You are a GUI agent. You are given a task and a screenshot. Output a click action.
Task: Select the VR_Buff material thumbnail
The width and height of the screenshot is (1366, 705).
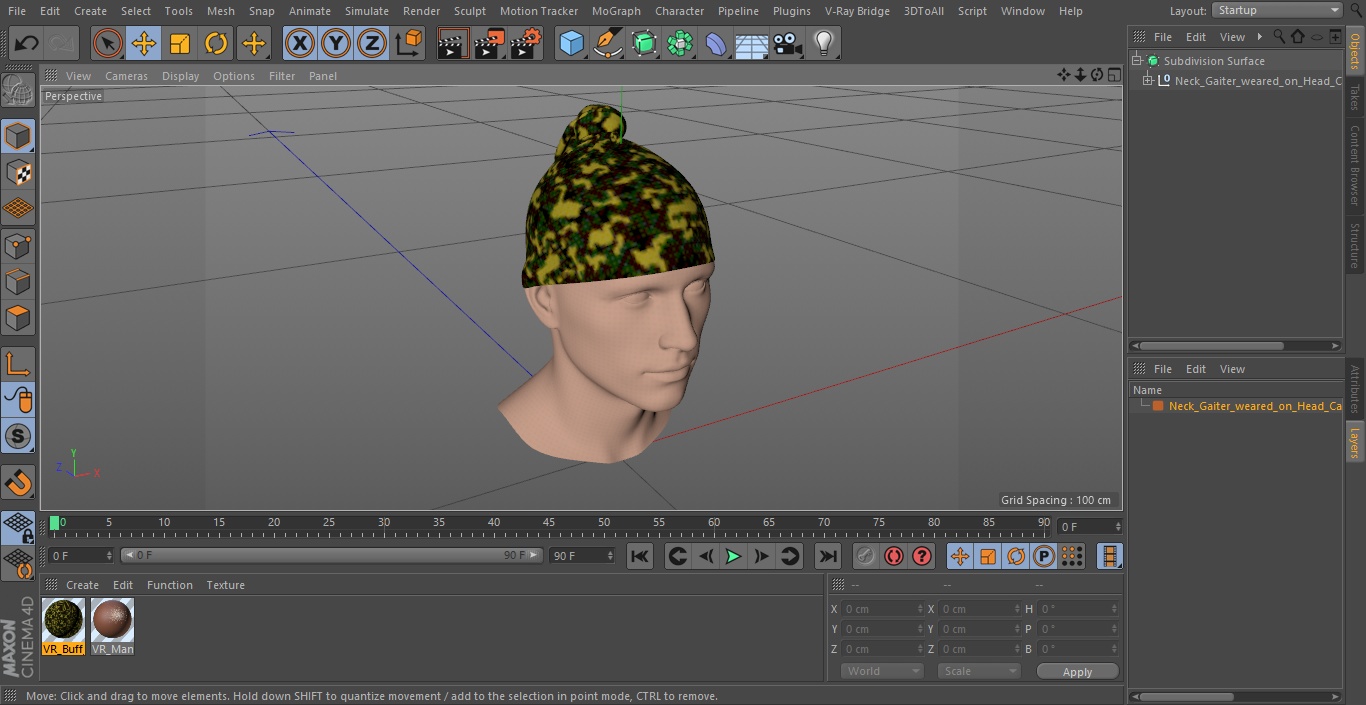[63, 621]
